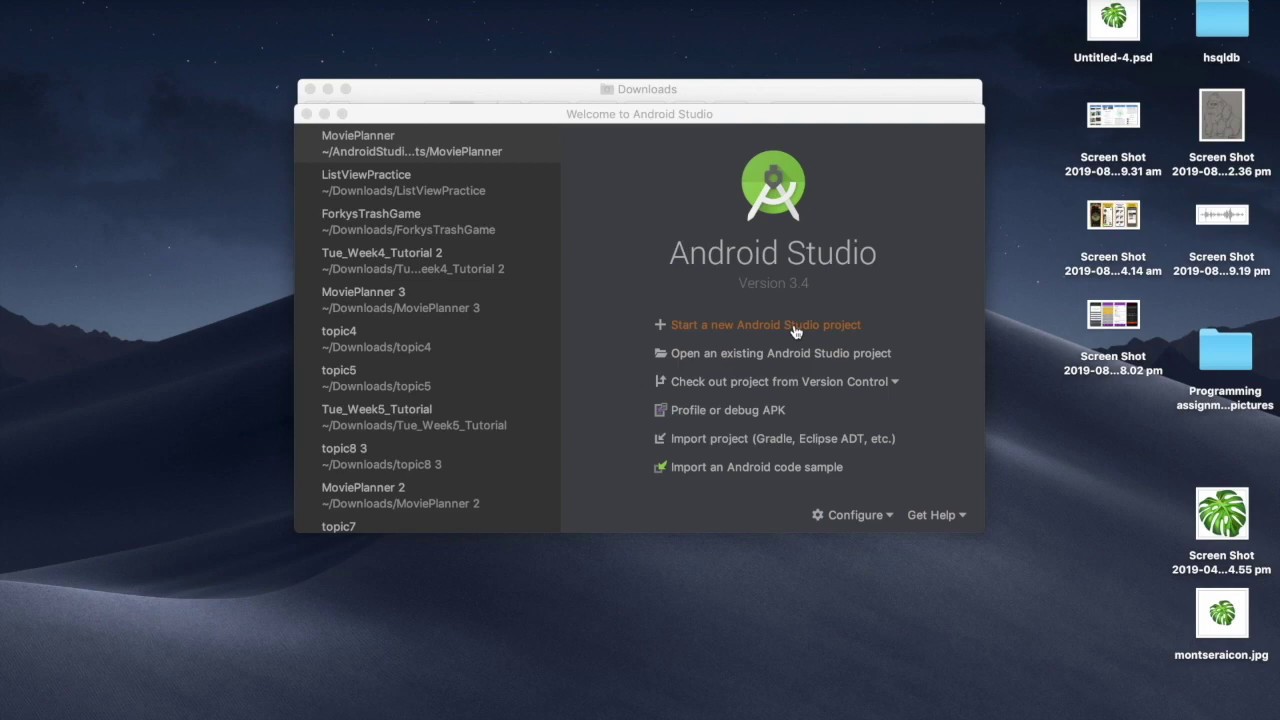The height and width of the screenshot is (720, 1280).
Task: Open recent project topic7
Action: click(428, 526)
